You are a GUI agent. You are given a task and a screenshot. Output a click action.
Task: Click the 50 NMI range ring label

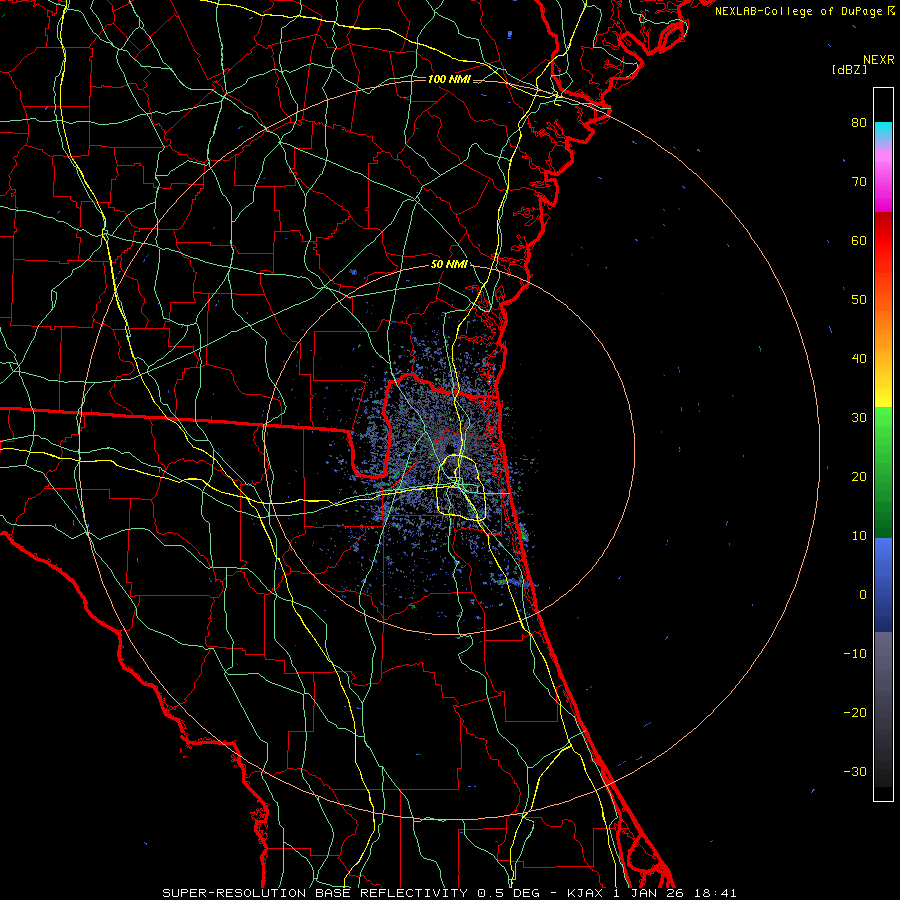[x=449, y=265]
